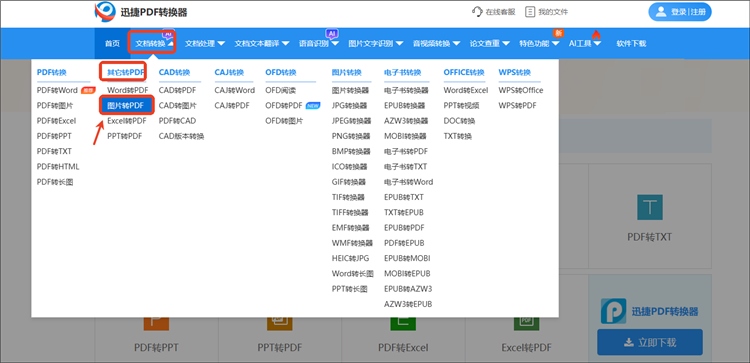Image resolution: width=750 pixels, height=363 pixels.
Task: Open the PDF转HTML link
Action: 58,166
